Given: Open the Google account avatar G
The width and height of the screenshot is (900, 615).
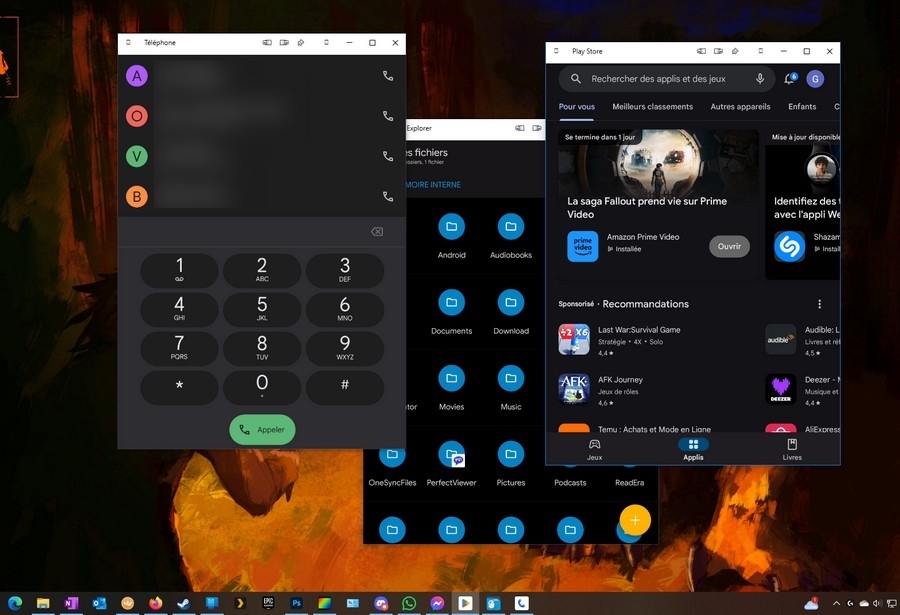Looking at the screenshot, I should (x=815, y=79).
